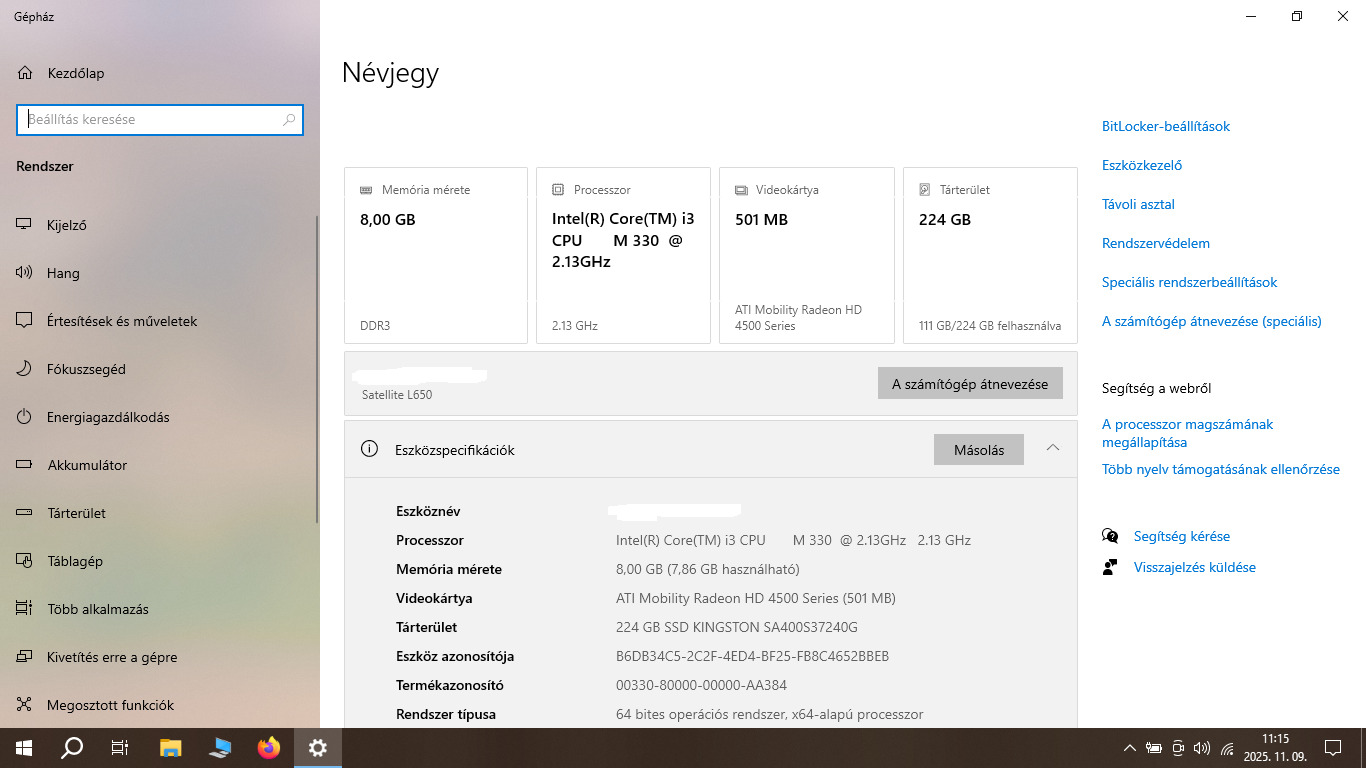Click A számítógép átnevezése (speciális) link
This screenshot has width=1366, height=768.
[x=1212, y=321]
